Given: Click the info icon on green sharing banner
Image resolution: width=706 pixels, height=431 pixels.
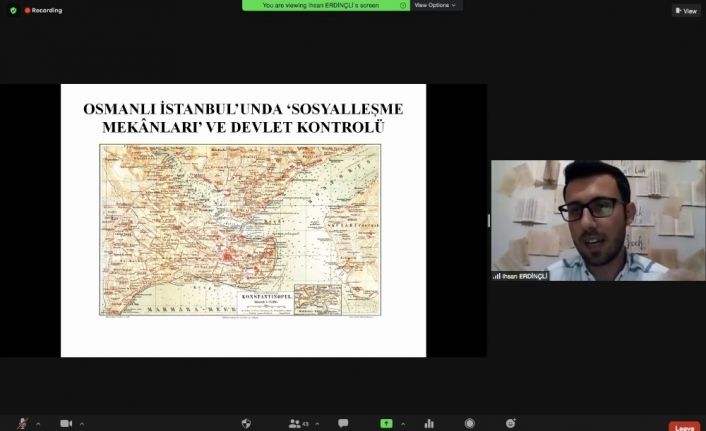Looking at the screenshot, I should tap(403, 5).
